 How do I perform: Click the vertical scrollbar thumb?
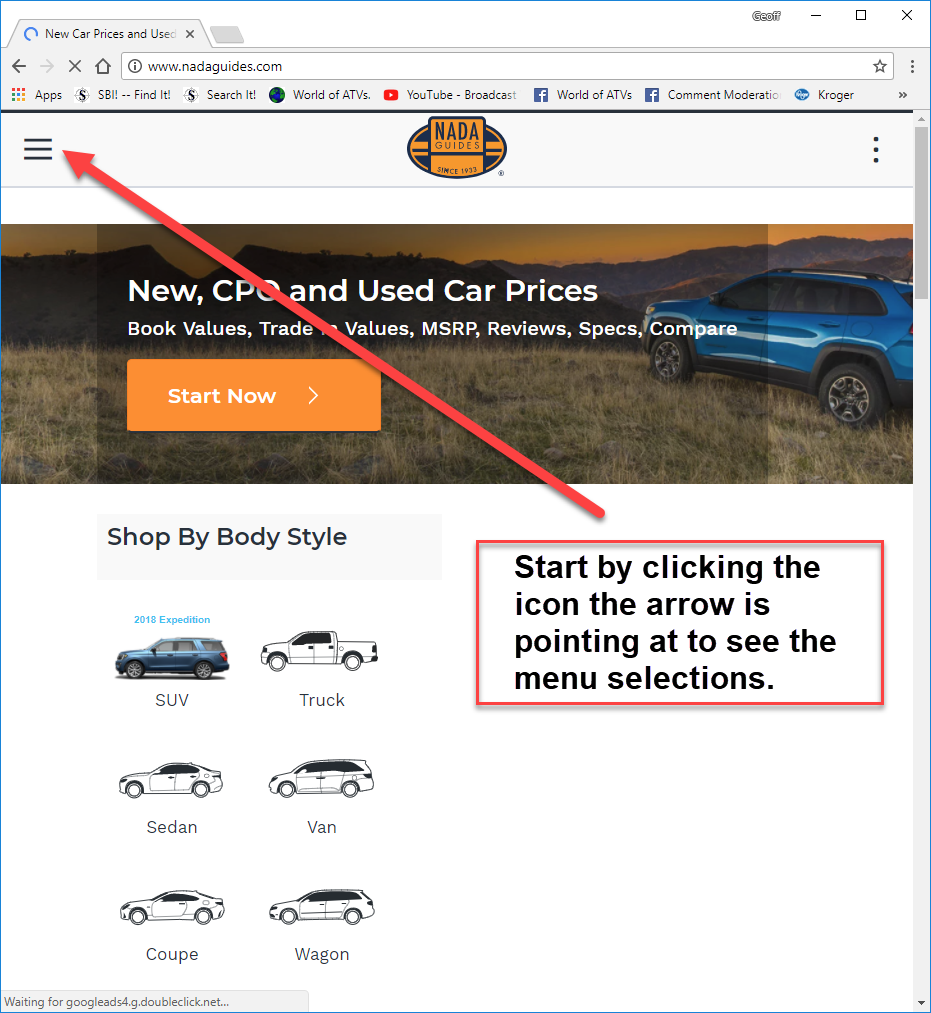tap(921, 213)
